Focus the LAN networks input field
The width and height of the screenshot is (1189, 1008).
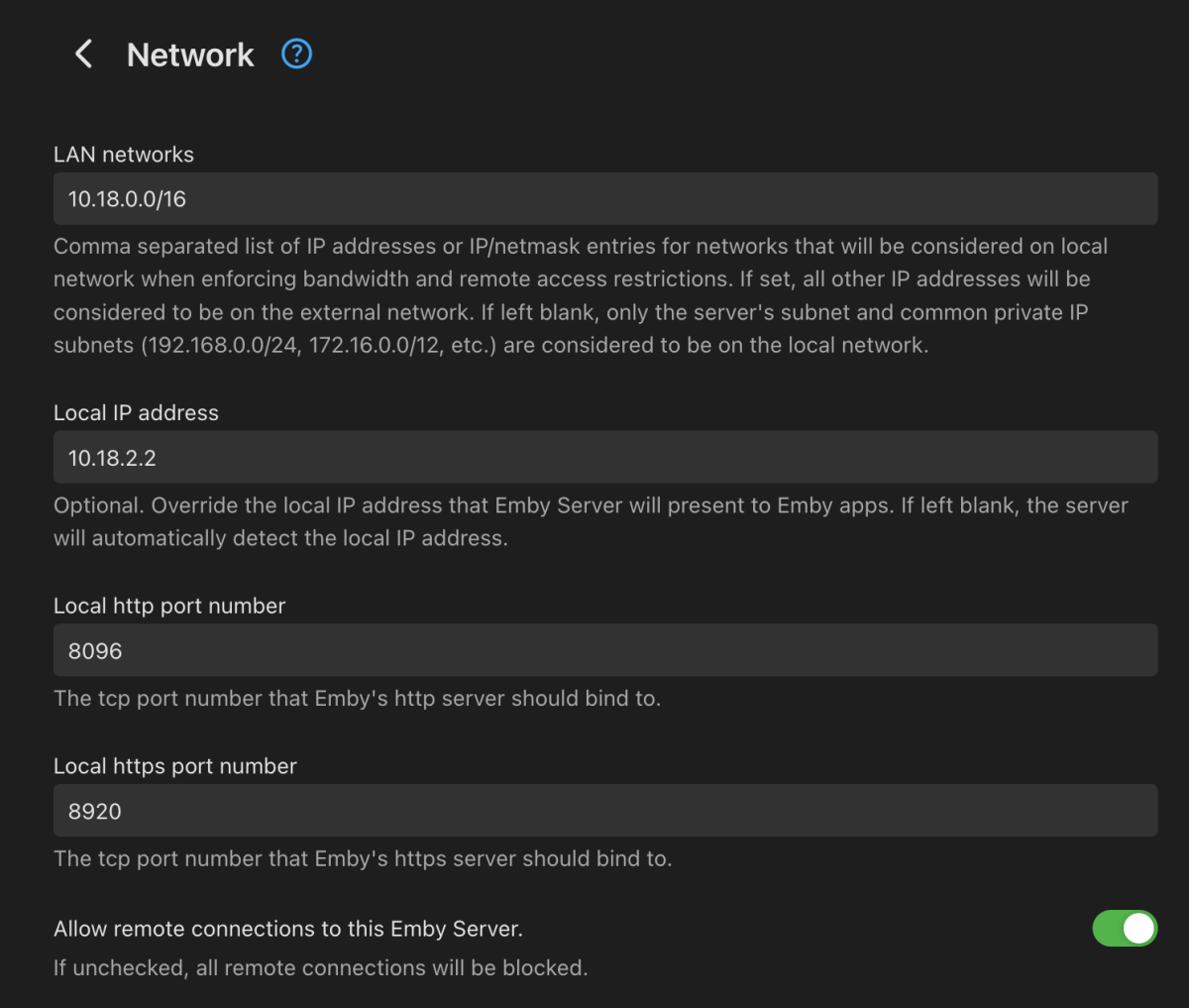(x=604, y=198)
